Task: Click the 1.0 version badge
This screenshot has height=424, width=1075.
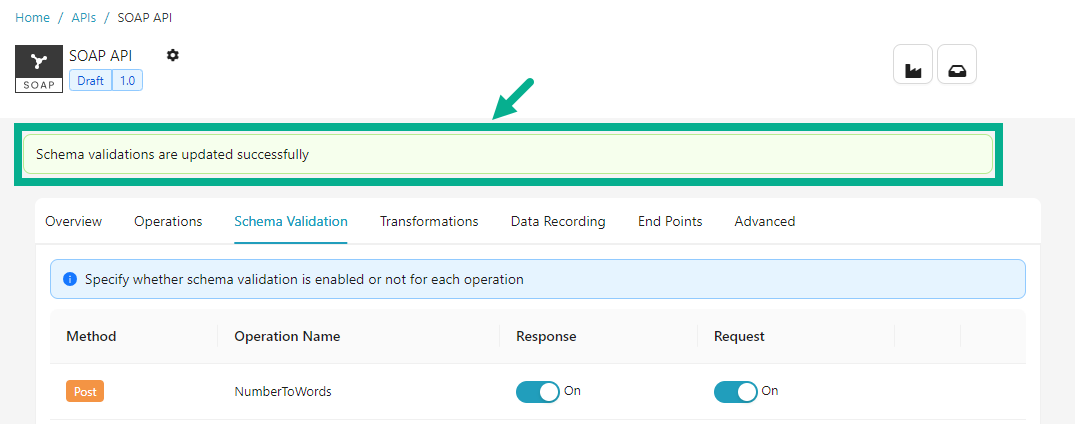Action: tap(127, 80)
